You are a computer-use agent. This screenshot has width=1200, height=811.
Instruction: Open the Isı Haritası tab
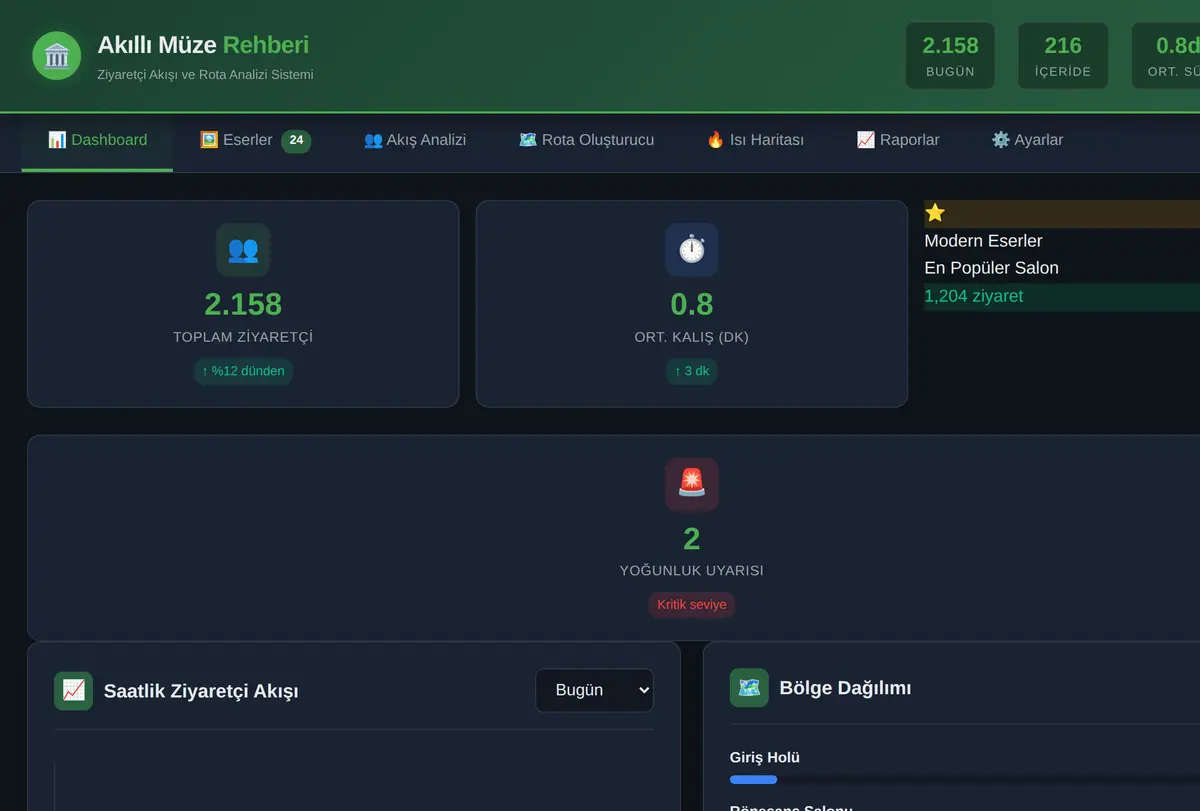pyautogui.click(x=755, y=140)
